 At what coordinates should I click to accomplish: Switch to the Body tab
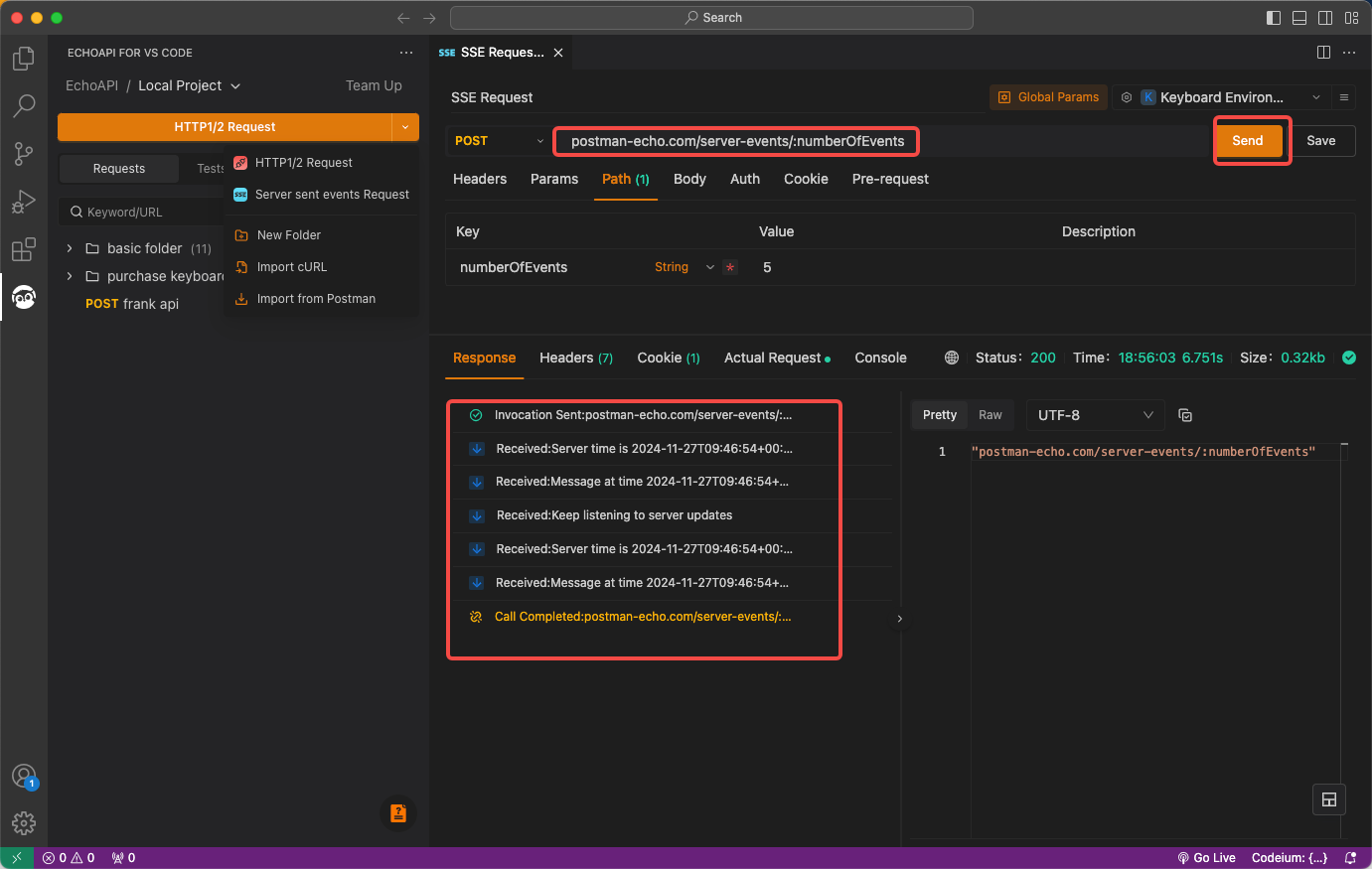click(x=689, y=179)
